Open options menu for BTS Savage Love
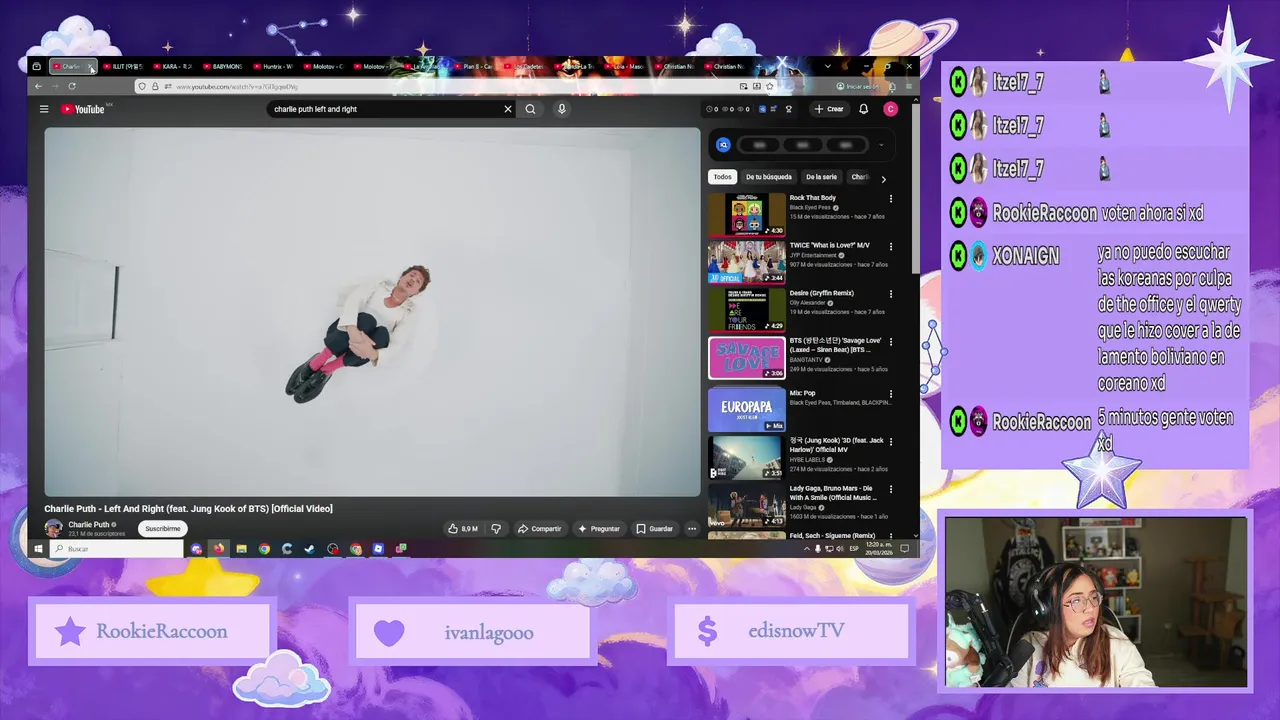 coord(891,342)
